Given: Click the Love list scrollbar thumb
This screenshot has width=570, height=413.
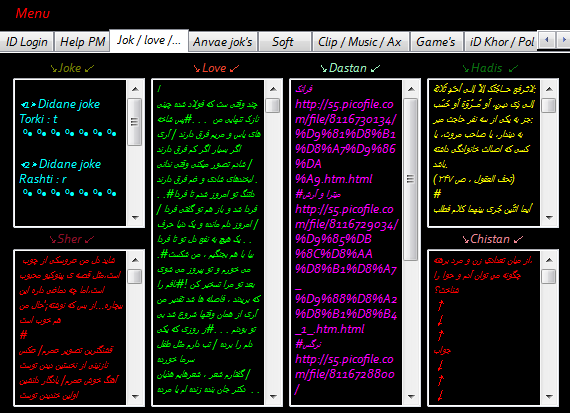Looking at the screenshot, I should coord(273,105).
